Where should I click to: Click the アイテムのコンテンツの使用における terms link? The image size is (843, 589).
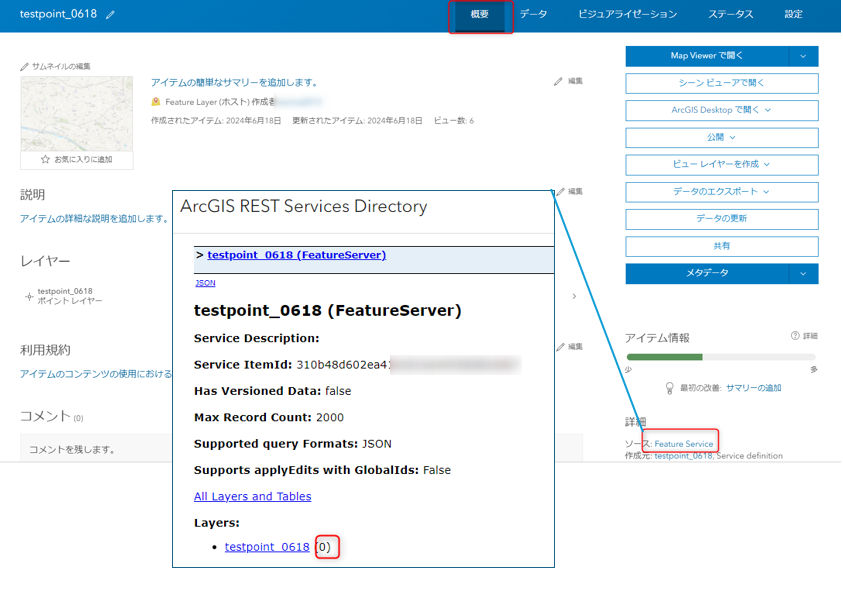tap(96, 374)
